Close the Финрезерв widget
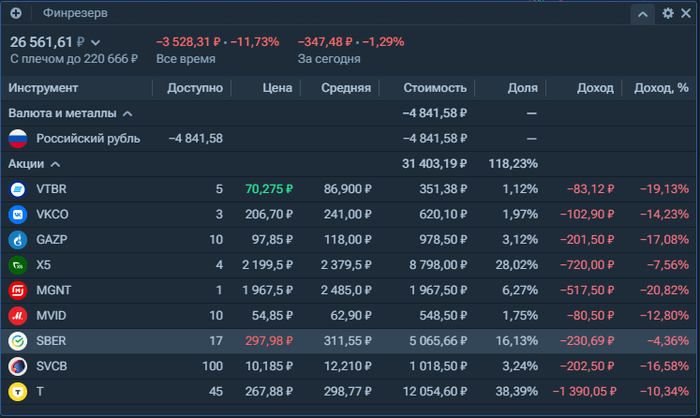Viewport: 700px width, 418px height. [x=686, y=13]
